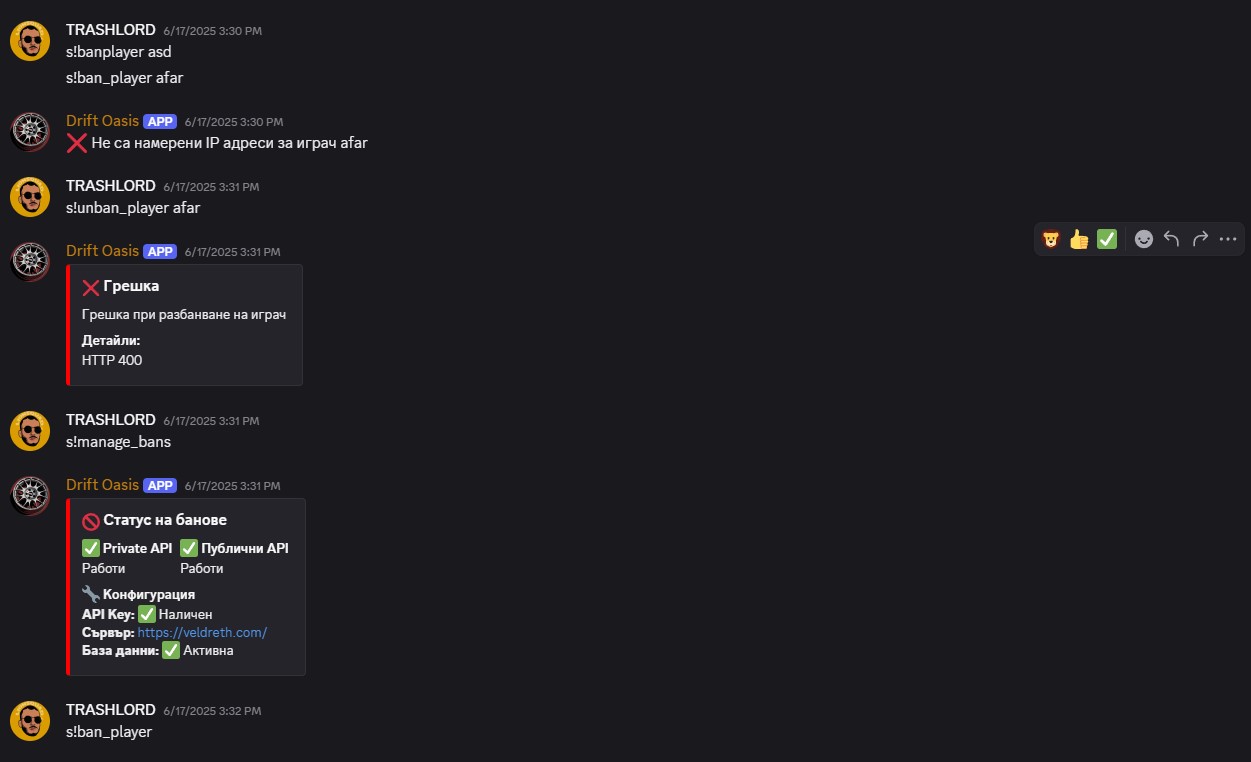Reply to the message using the reply arrow
1251x762 pixels.
[1172, 239]
